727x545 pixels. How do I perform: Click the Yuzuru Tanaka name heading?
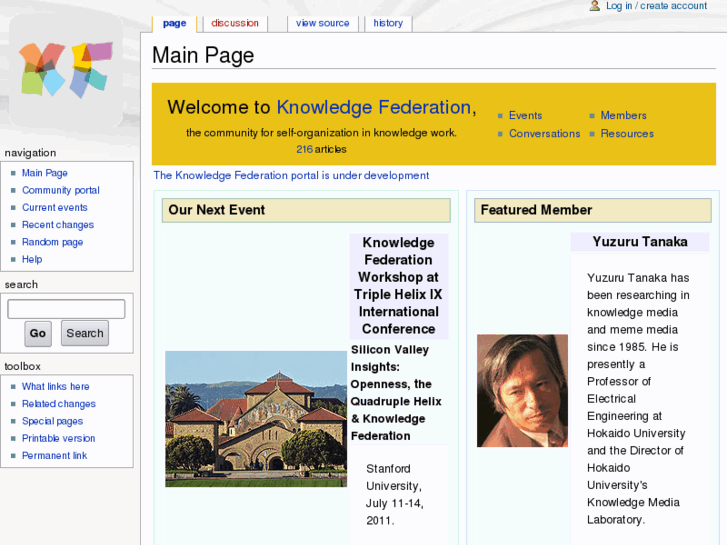(640, 242)
